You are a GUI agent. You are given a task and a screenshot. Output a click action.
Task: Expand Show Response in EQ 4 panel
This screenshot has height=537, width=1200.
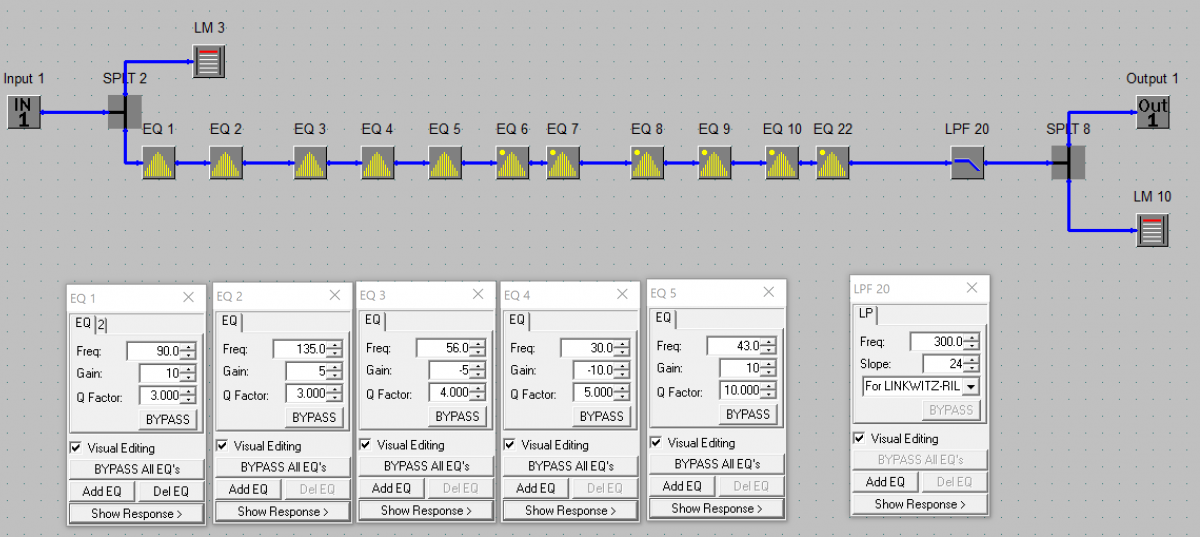click(571, 510)
